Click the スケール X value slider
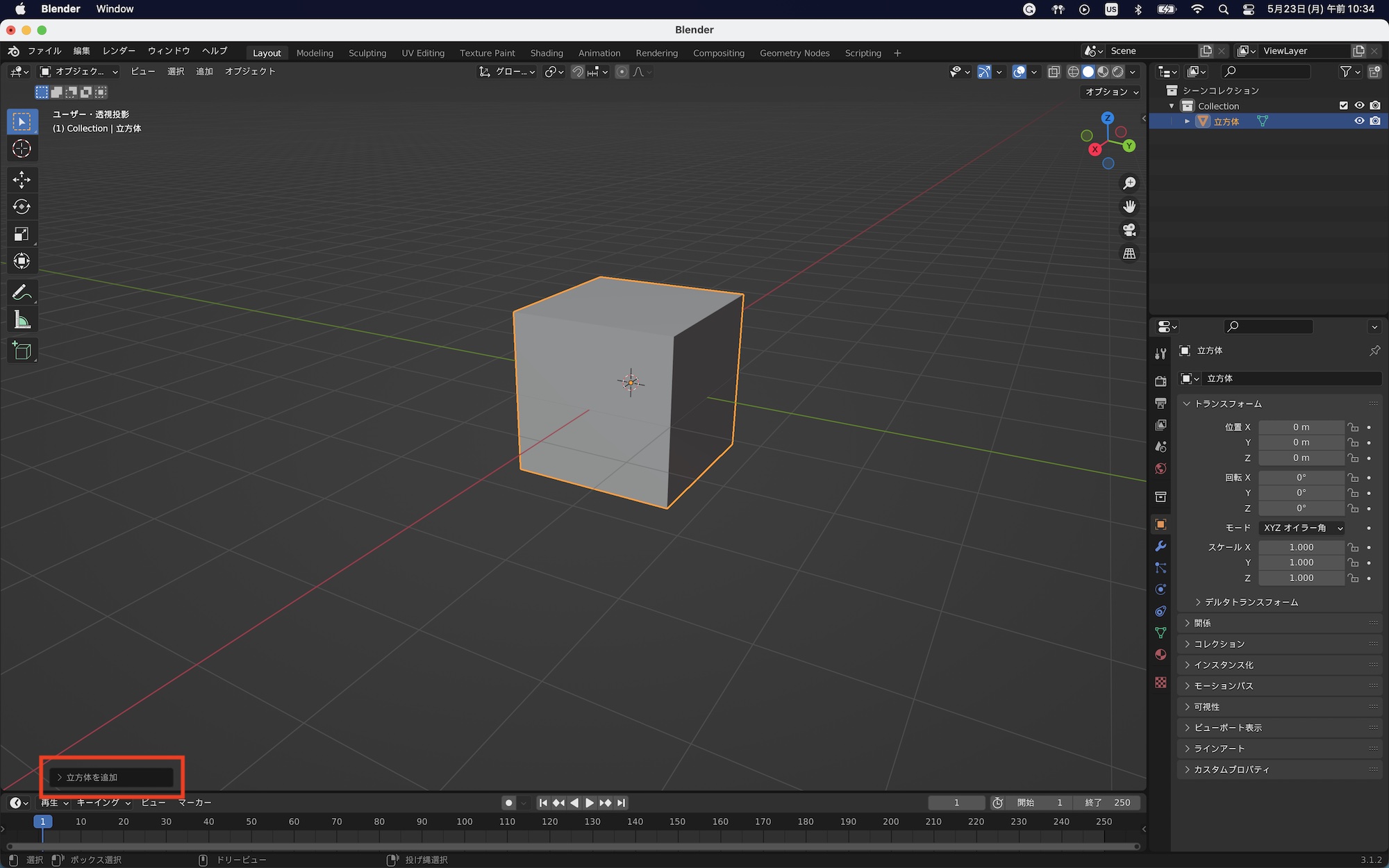1389x868 pixels. pyautogui.click(x=1301, y=547)
